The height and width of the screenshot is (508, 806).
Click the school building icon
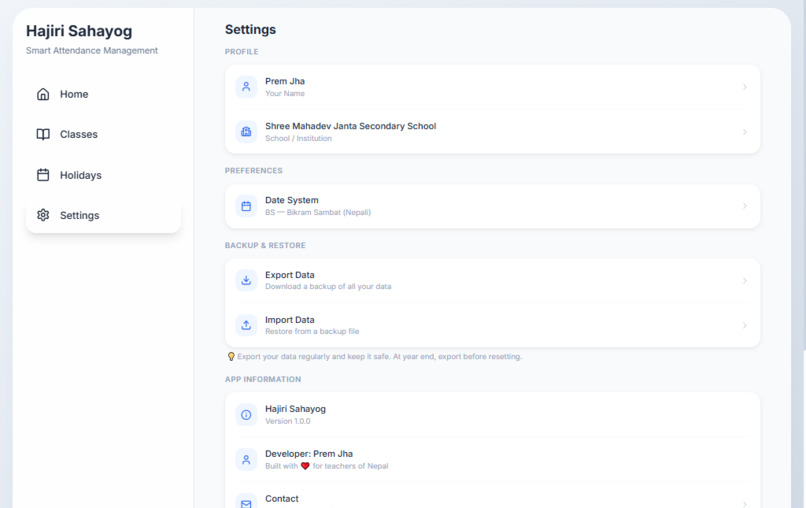click(246, 132)
